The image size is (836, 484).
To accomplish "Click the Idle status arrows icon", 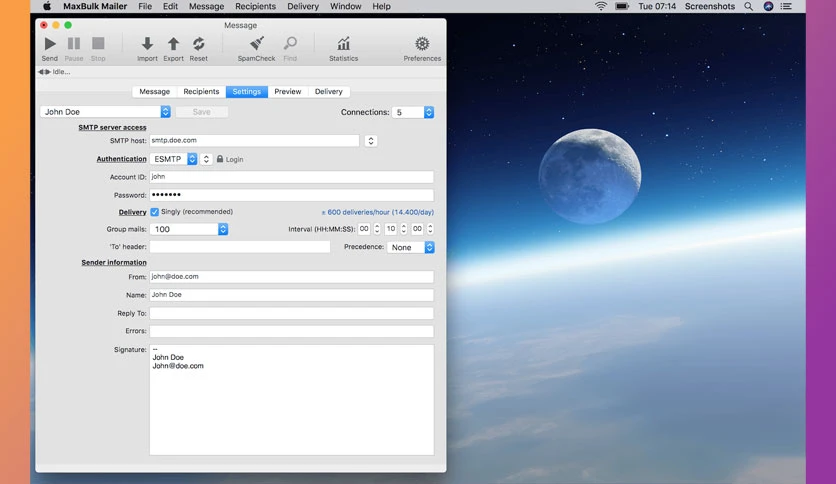I will (44, 72).
